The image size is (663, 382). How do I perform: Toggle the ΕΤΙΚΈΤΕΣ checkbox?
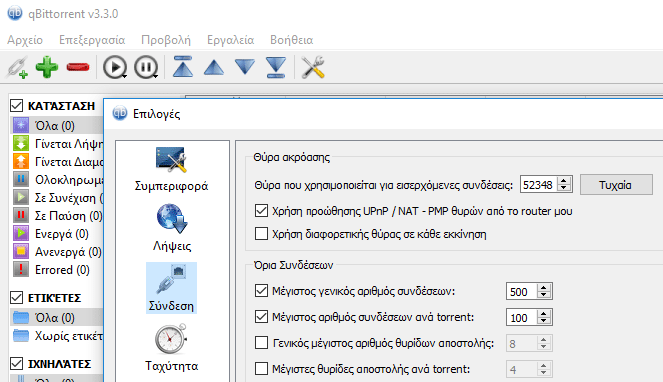tap(16, 297)
